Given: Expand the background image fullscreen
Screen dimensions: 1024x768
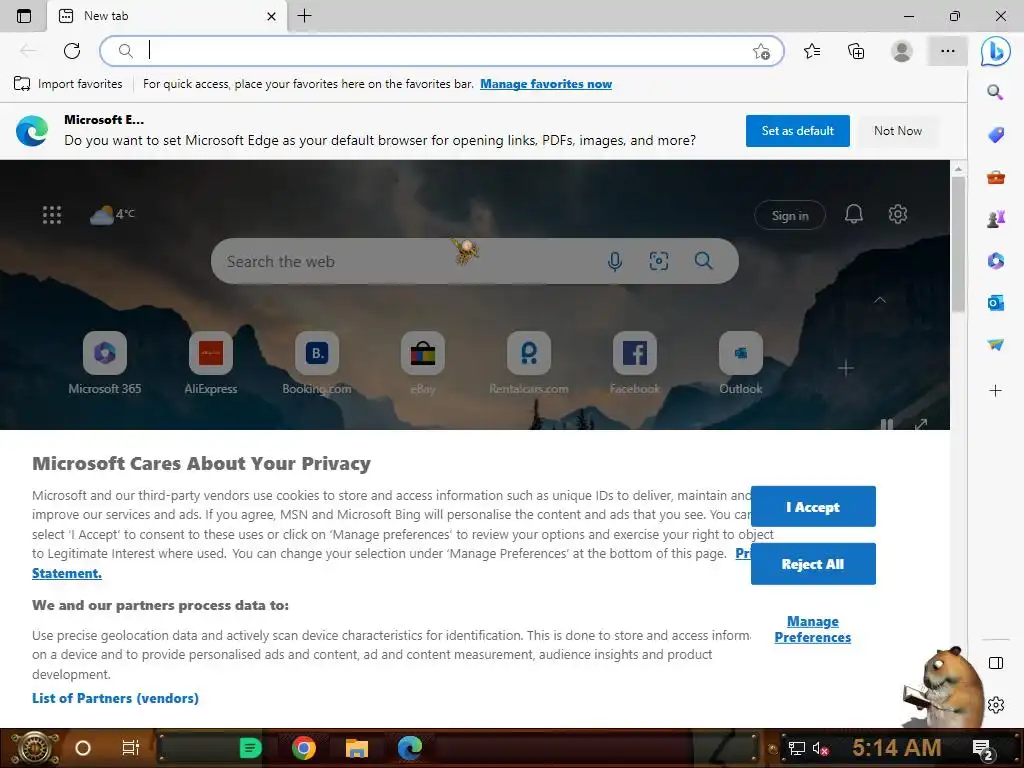Looking at the screenshot, I should tap(921, 424).
